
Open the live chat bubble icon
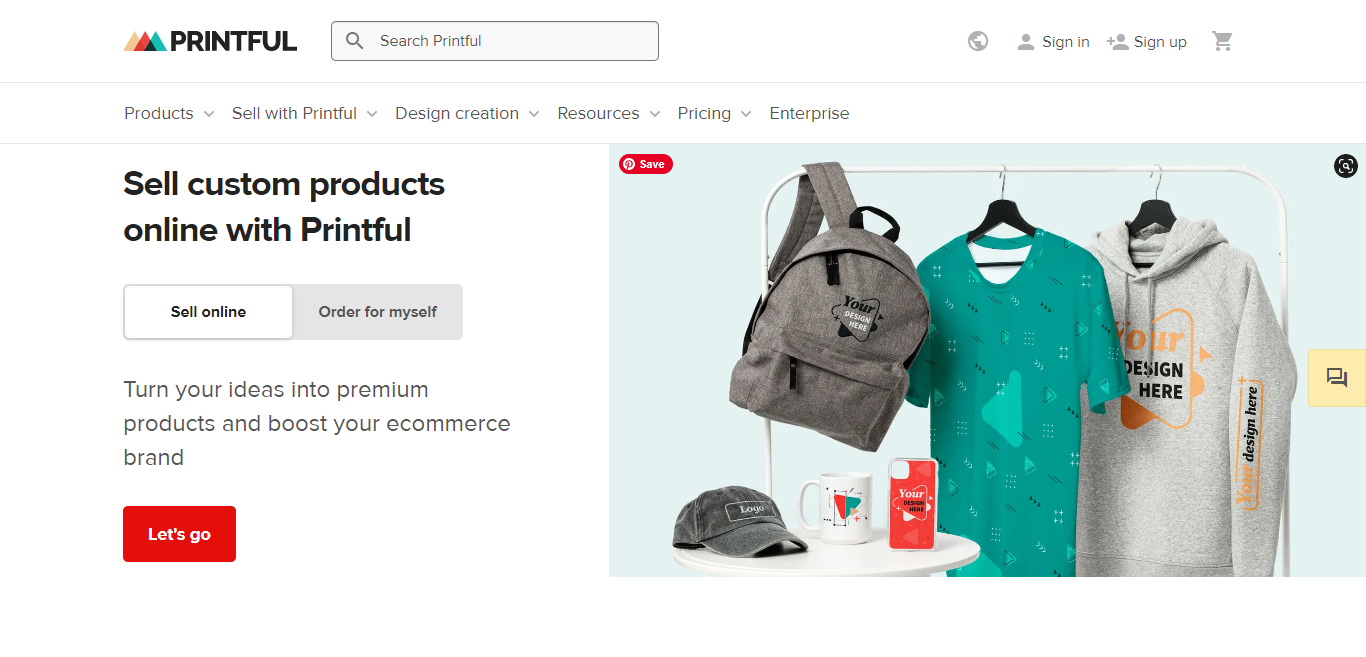point(1337,378)
